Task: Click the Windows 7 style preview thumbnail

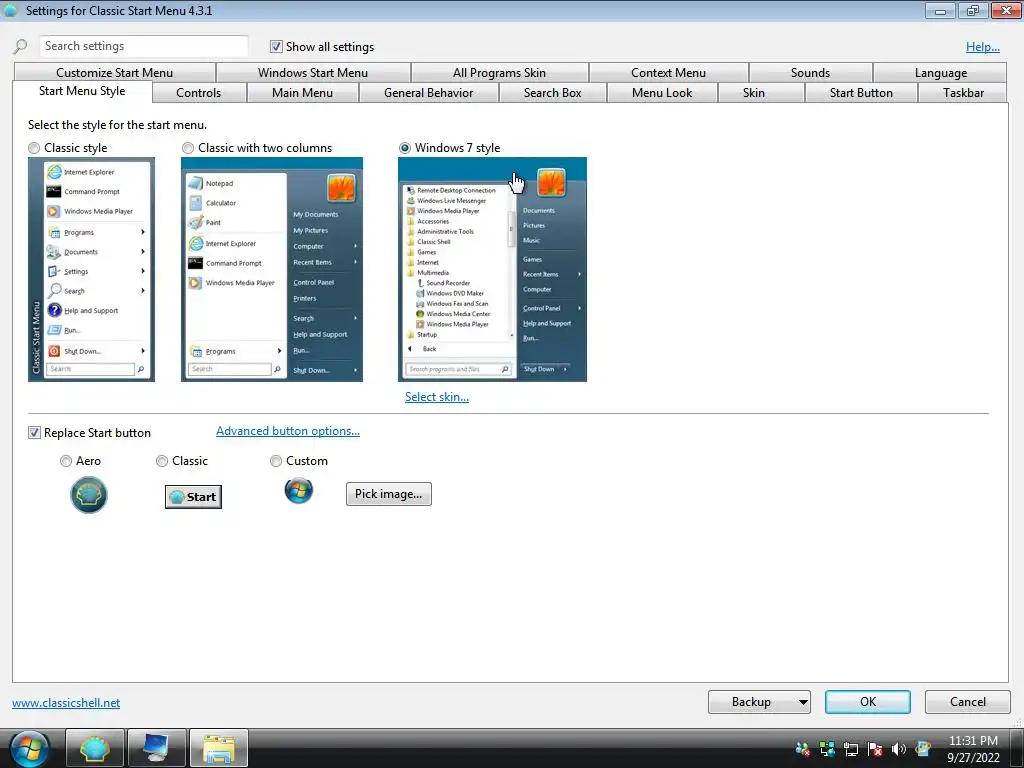Action: (x=492, y=269)
